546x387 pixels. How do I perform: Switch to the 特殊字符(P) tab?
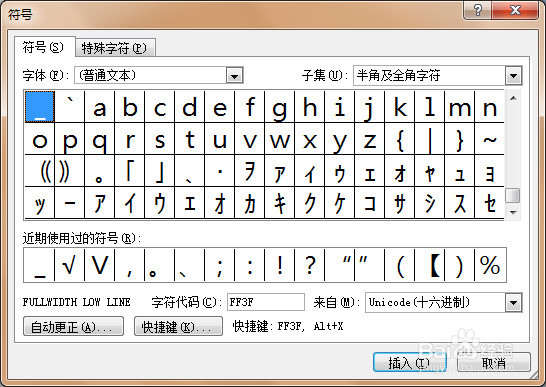[x=115, y=48]
